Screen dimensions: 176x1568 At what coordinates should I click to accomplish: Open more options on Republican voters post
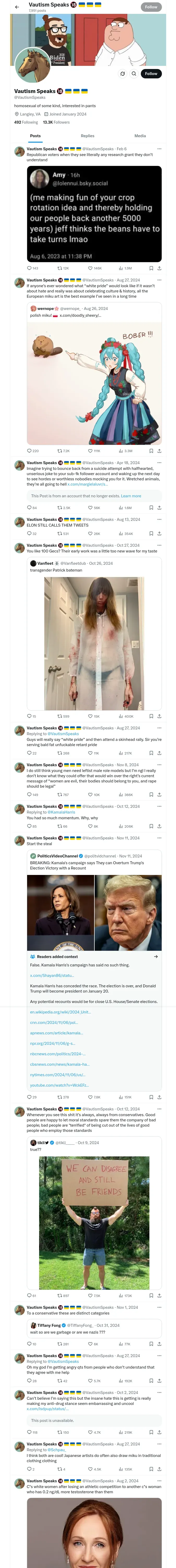(159, 148)
